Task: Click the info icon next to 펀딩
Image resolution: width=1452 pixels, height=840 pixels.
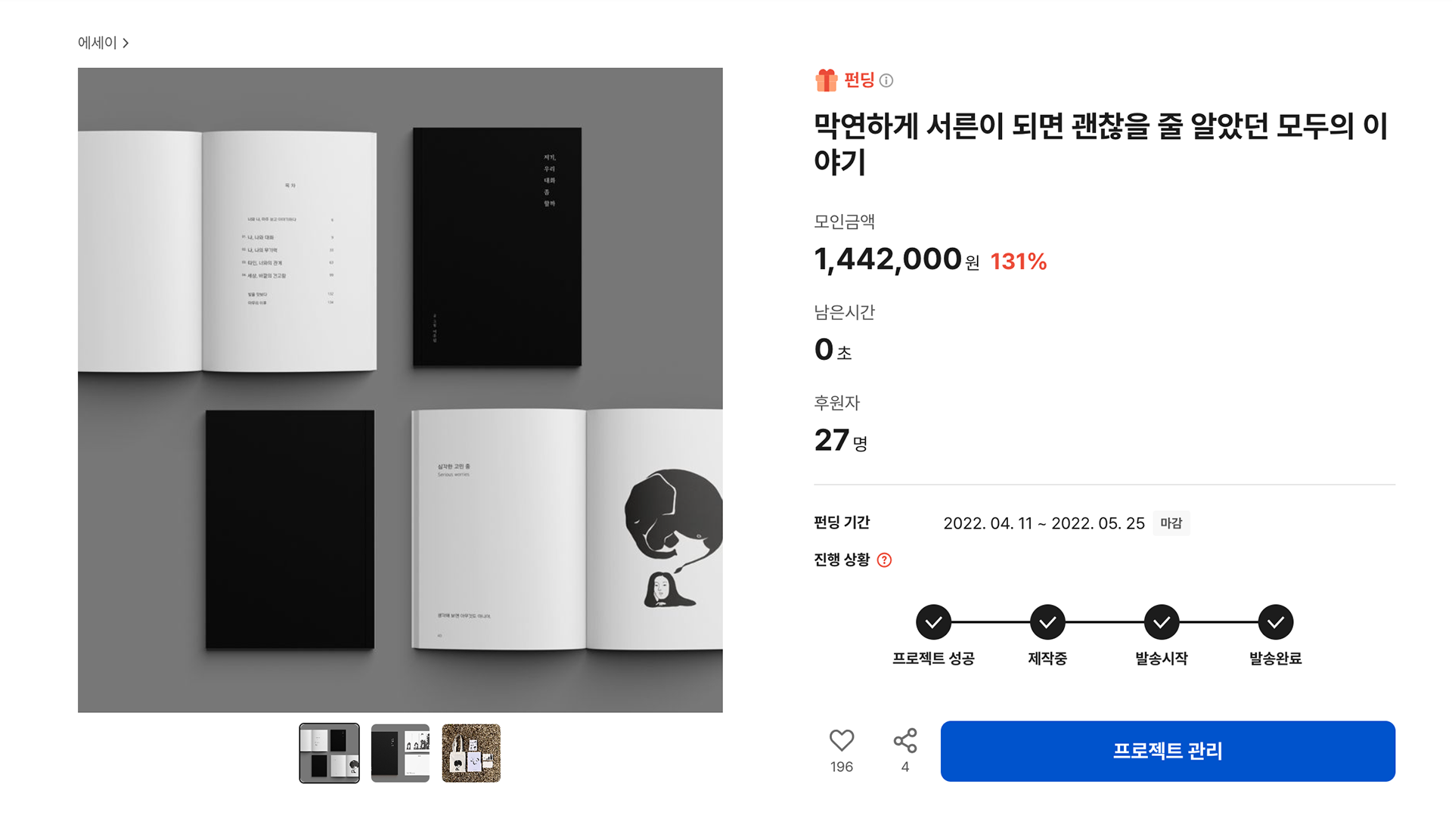Action: pyautogui.click(x=886, y=80)
